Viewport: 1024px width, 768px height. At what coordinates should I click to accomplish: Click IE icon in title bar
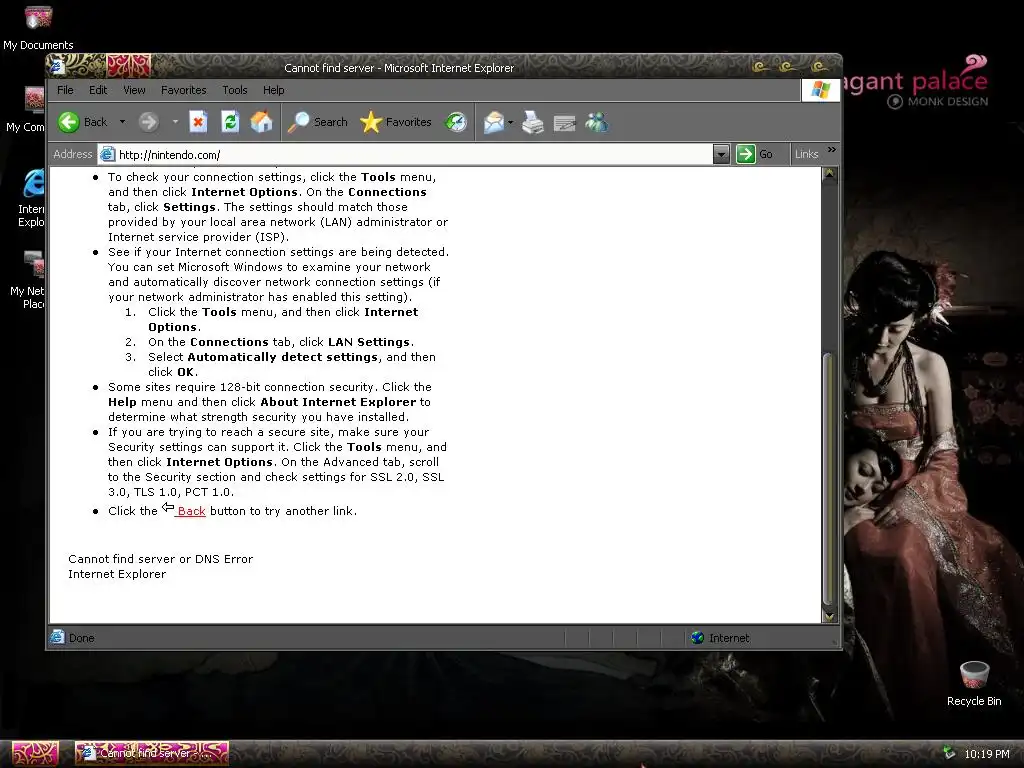(57, 67)
